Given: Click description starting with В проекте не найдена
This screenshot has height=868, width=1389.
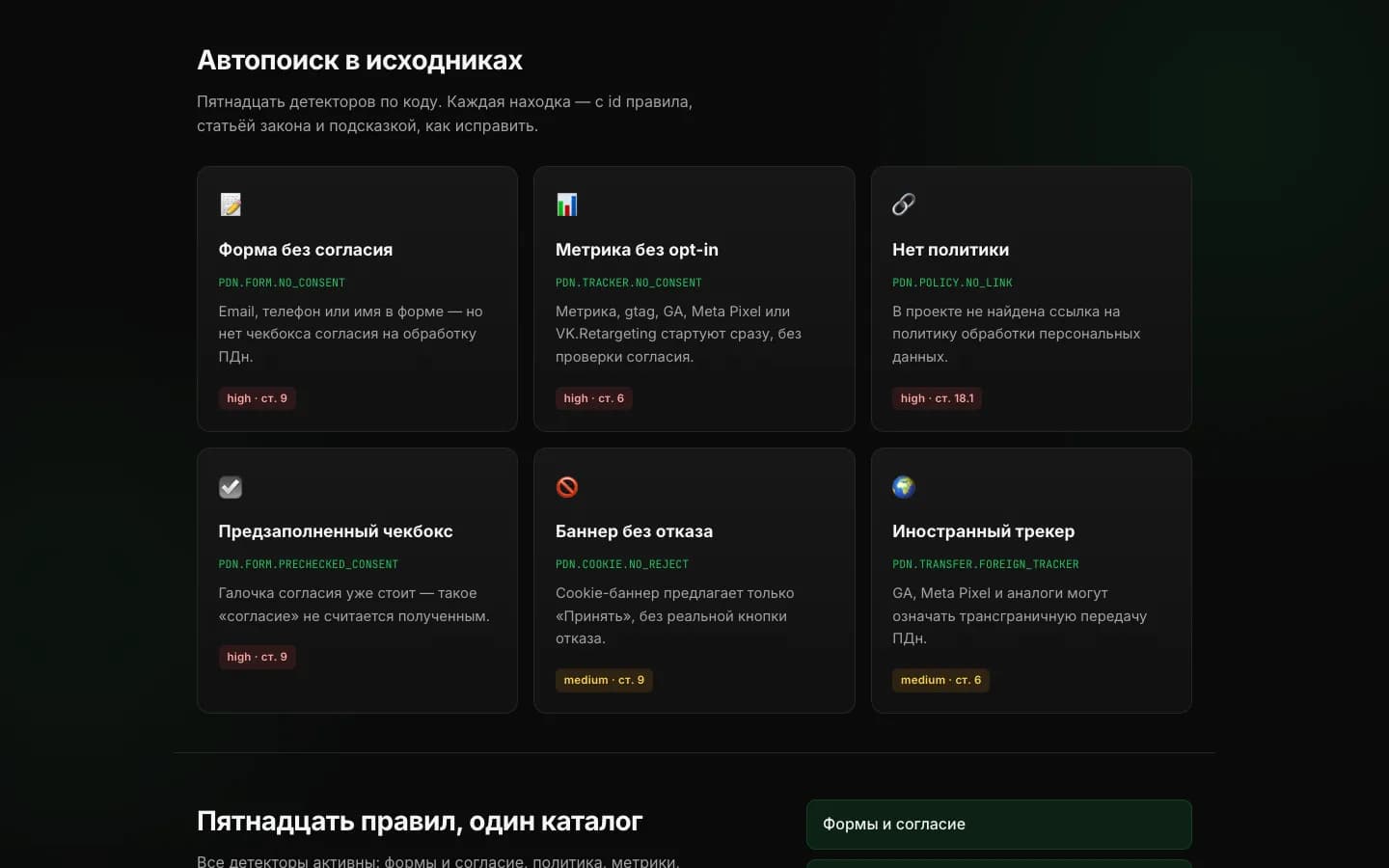Looking at the screenshot, I should pos(1017,334).
